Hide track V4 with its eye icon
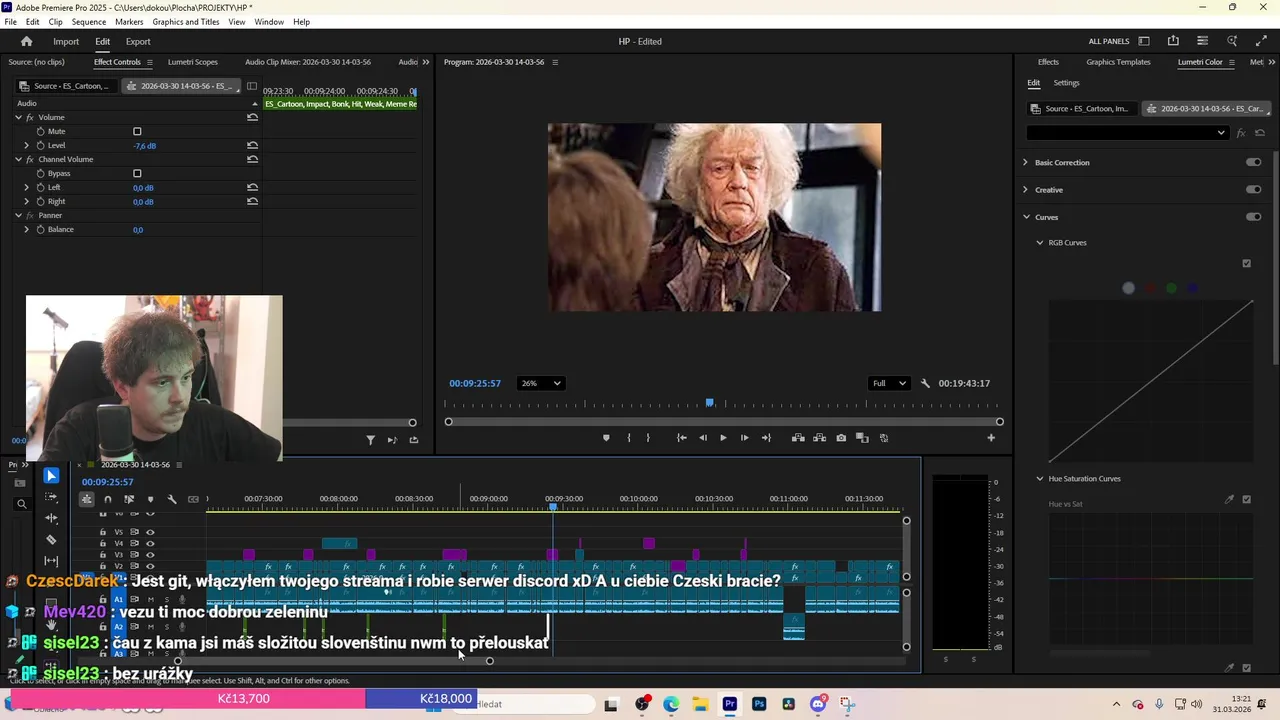The image size is (1280, 720). coord(150,543)
